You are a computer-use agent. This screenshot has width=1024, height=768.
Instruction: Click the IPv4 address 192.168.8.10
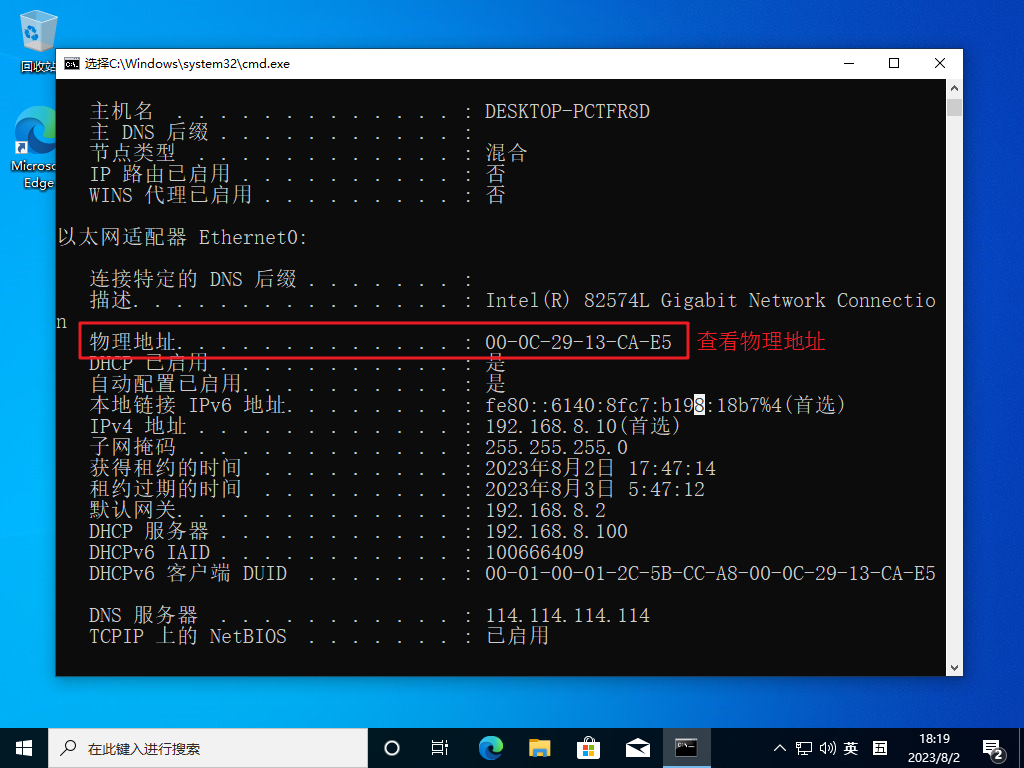[x=551, y=426]
